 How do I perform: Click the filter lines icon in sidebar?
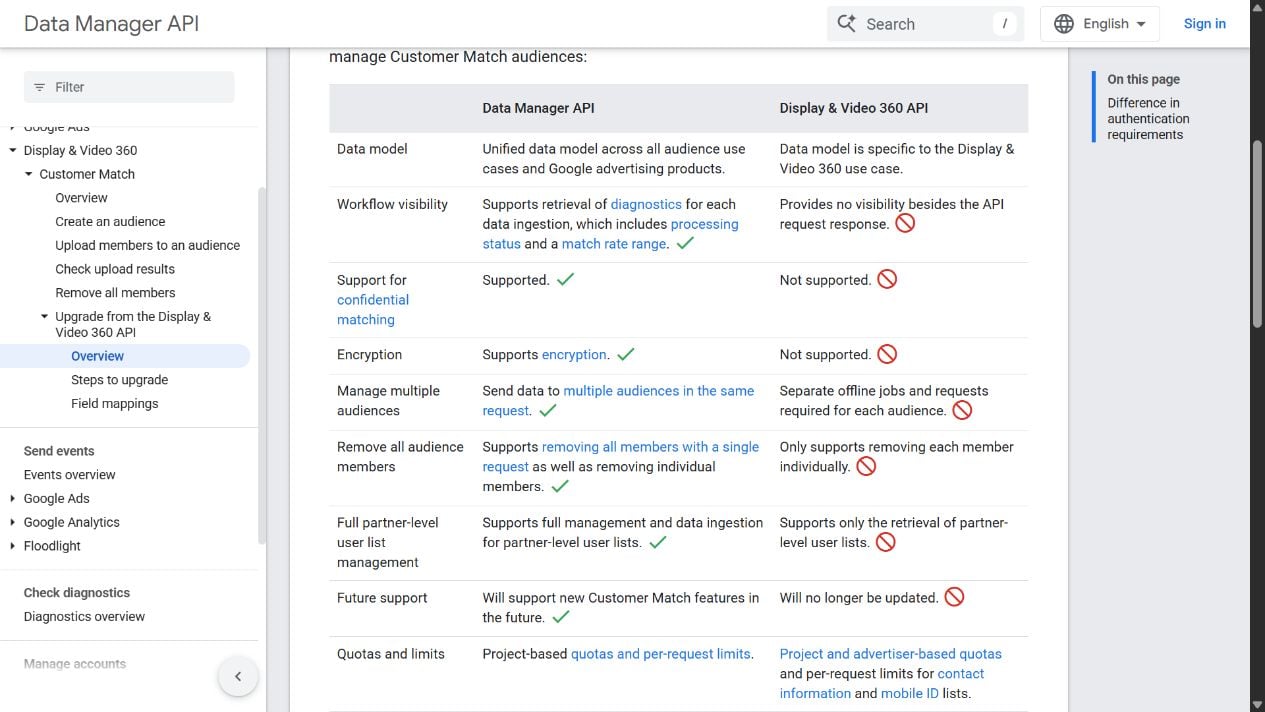pos(40,87)
